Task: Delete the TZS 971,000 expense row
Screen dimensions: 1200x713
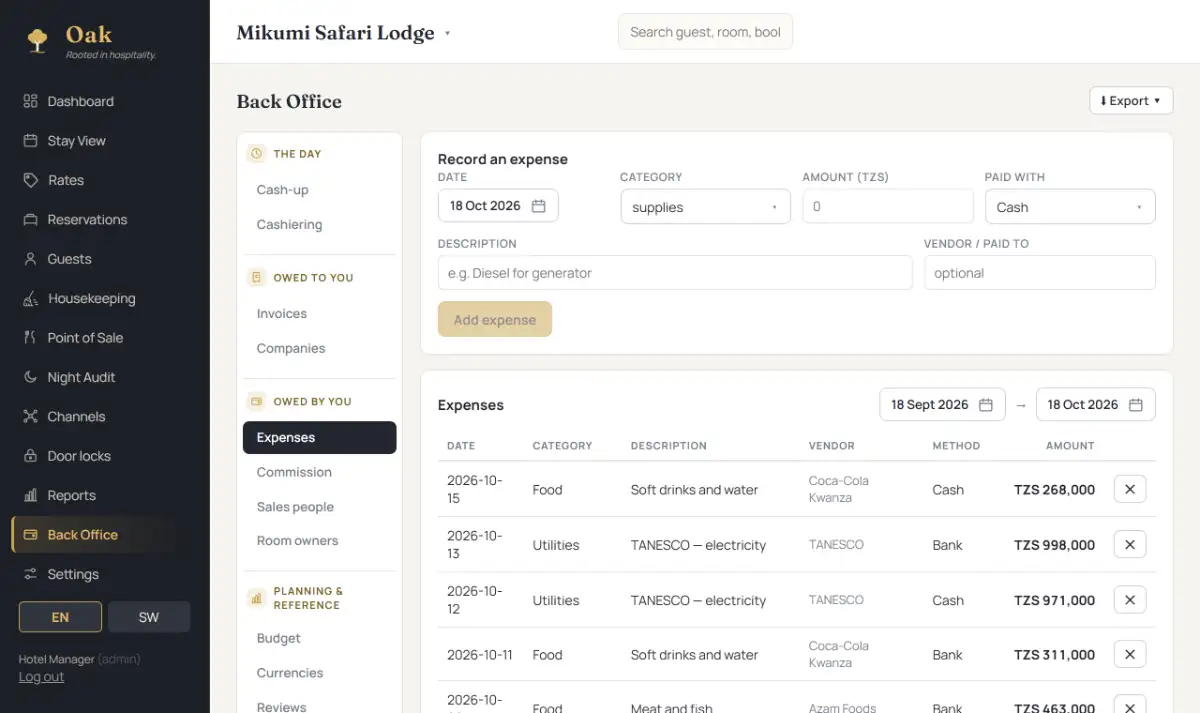Action: (1130, 600)
